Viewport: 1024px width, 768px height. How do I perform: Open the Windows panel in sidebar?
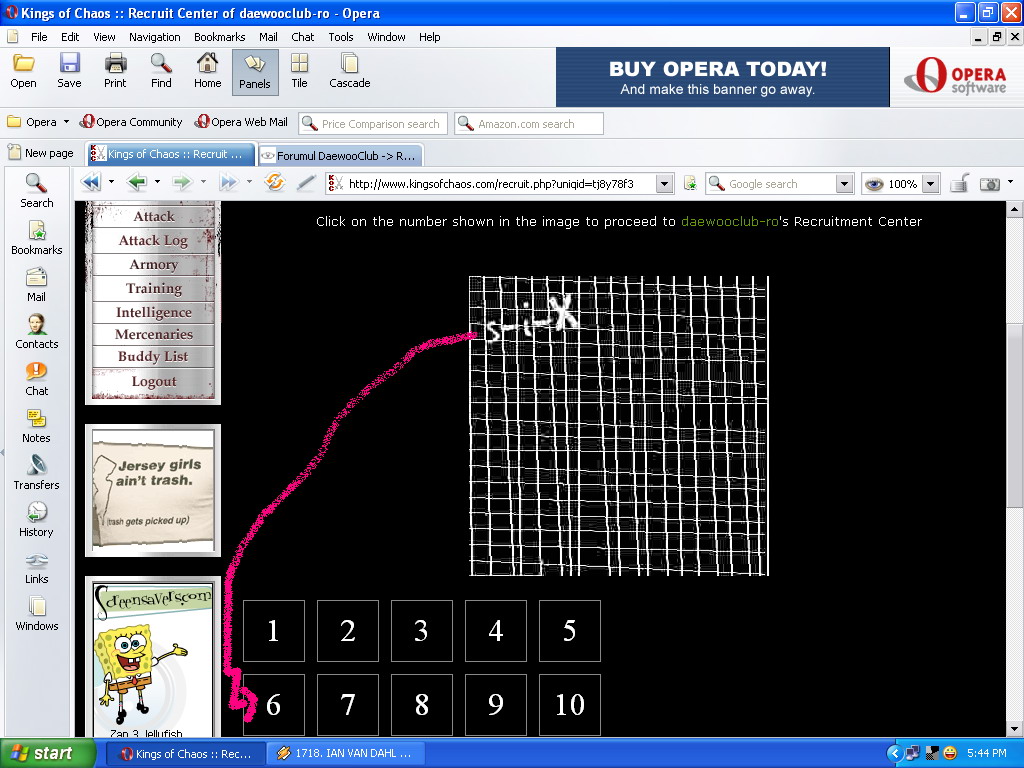pos(37,614)
